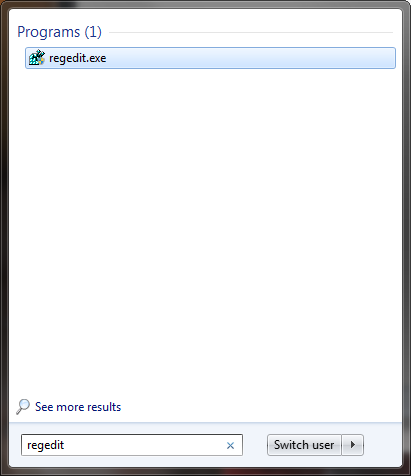This screenshot has width=411, height=476.
Task: Click the Programs heading text
Action: [x=49, y=32]
